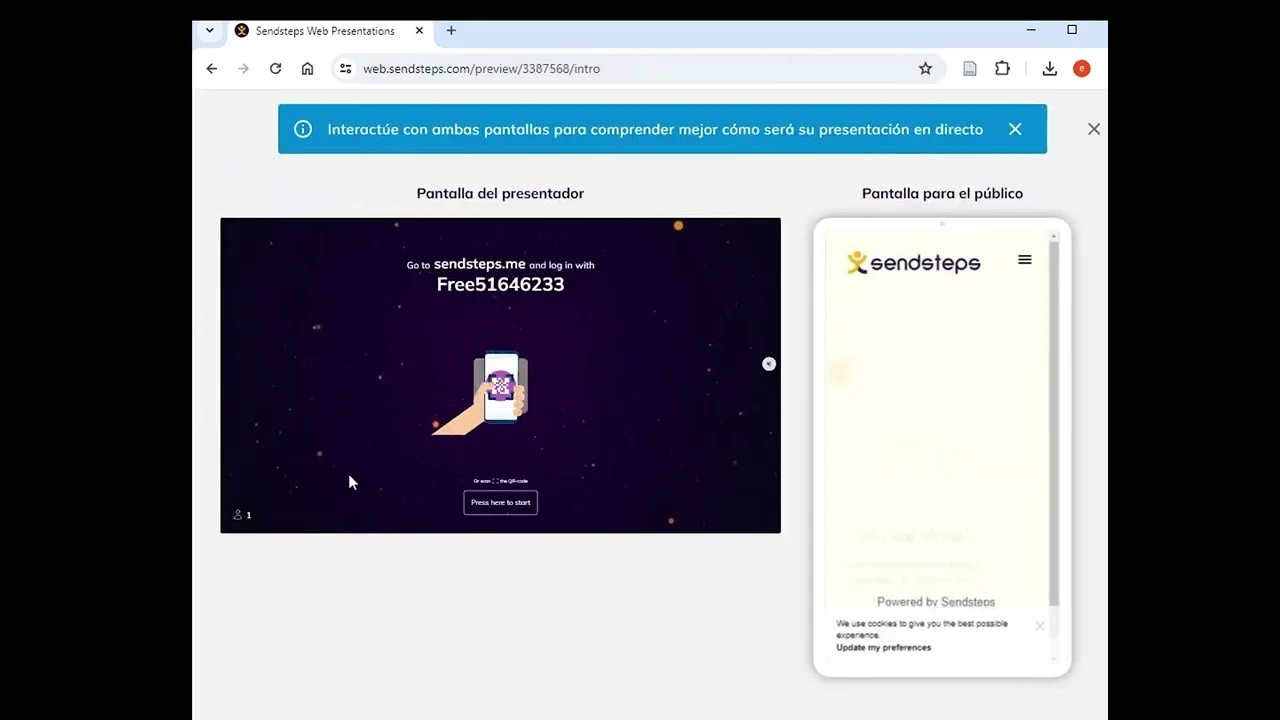Click the round arrow button on presenter slide edge
This screenshot has width=1280, height=720.
click(768, 364)
